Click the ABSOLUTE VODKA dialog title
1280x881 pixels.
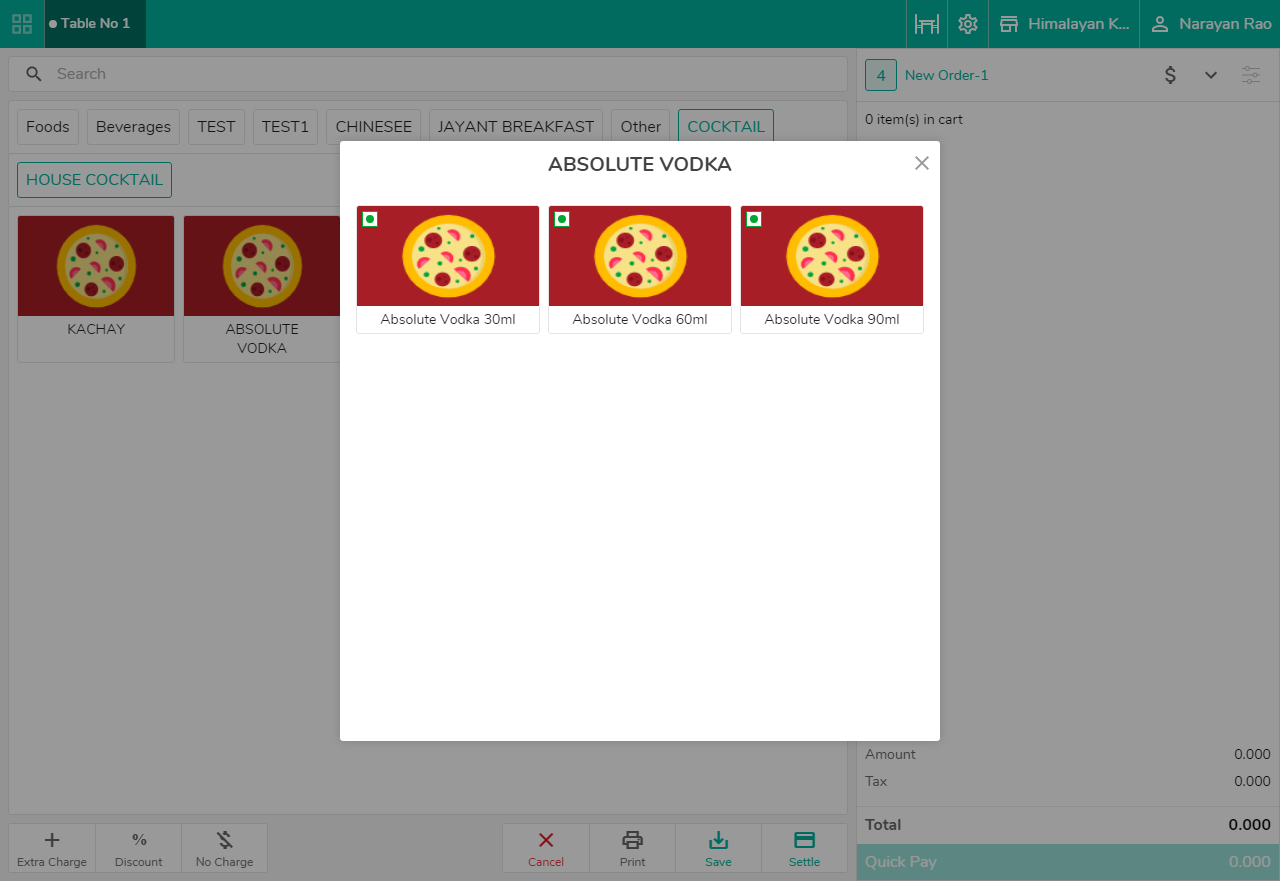[x=640, y=165]
